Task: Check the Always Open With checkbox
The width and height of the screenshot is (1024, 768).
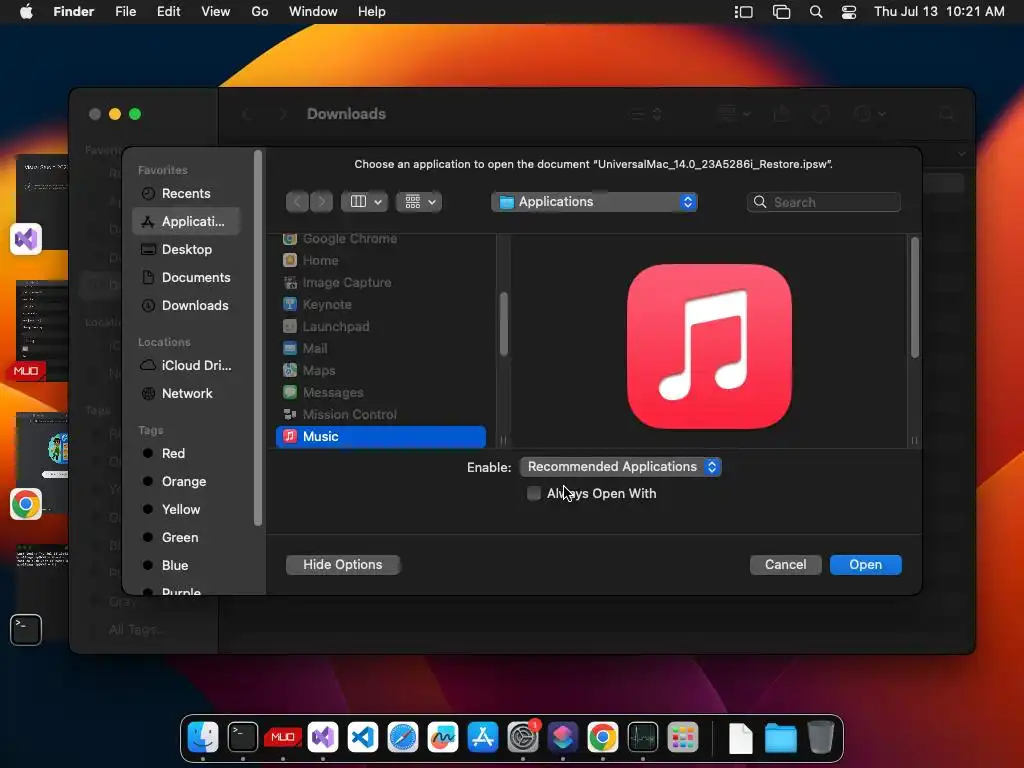Action: (x=534, y=493)
